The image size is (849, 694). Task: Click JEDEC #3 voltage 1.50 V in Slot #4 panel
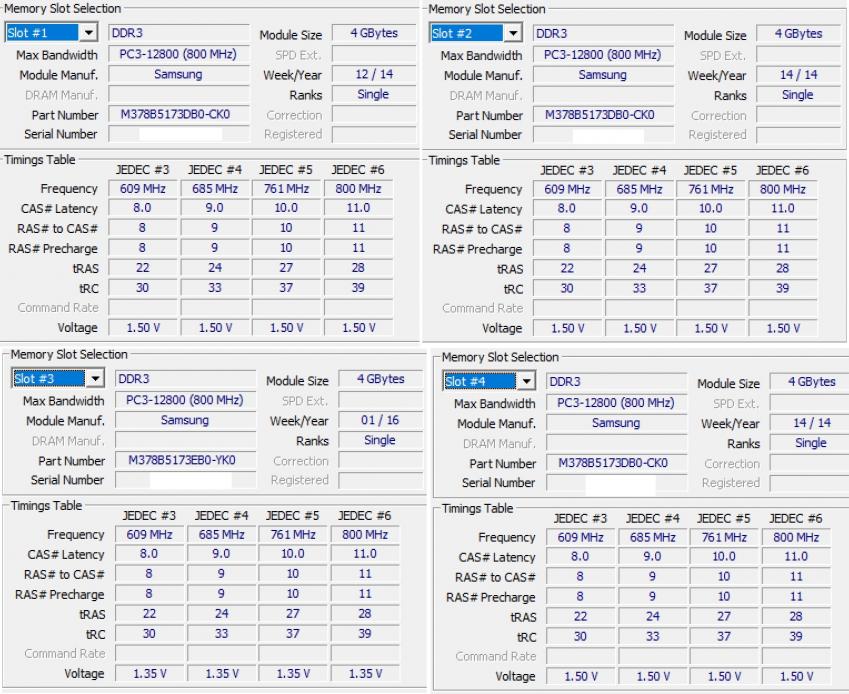tap(580, 677)
